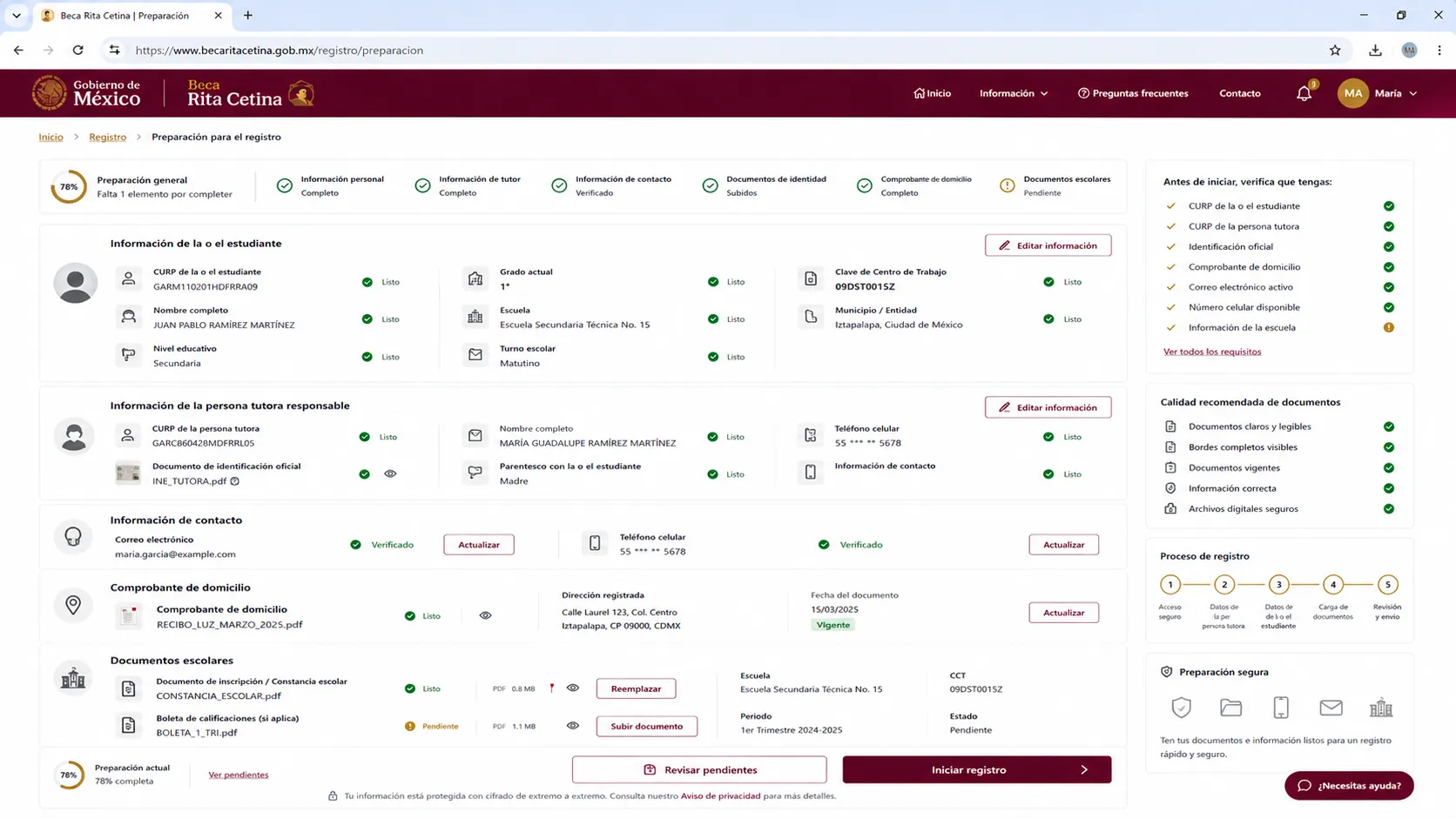Image resolution: width=1456 pixels, height=819 pixels.
Task: Click the Grado actual icon
Action: [x=475, y=279]
